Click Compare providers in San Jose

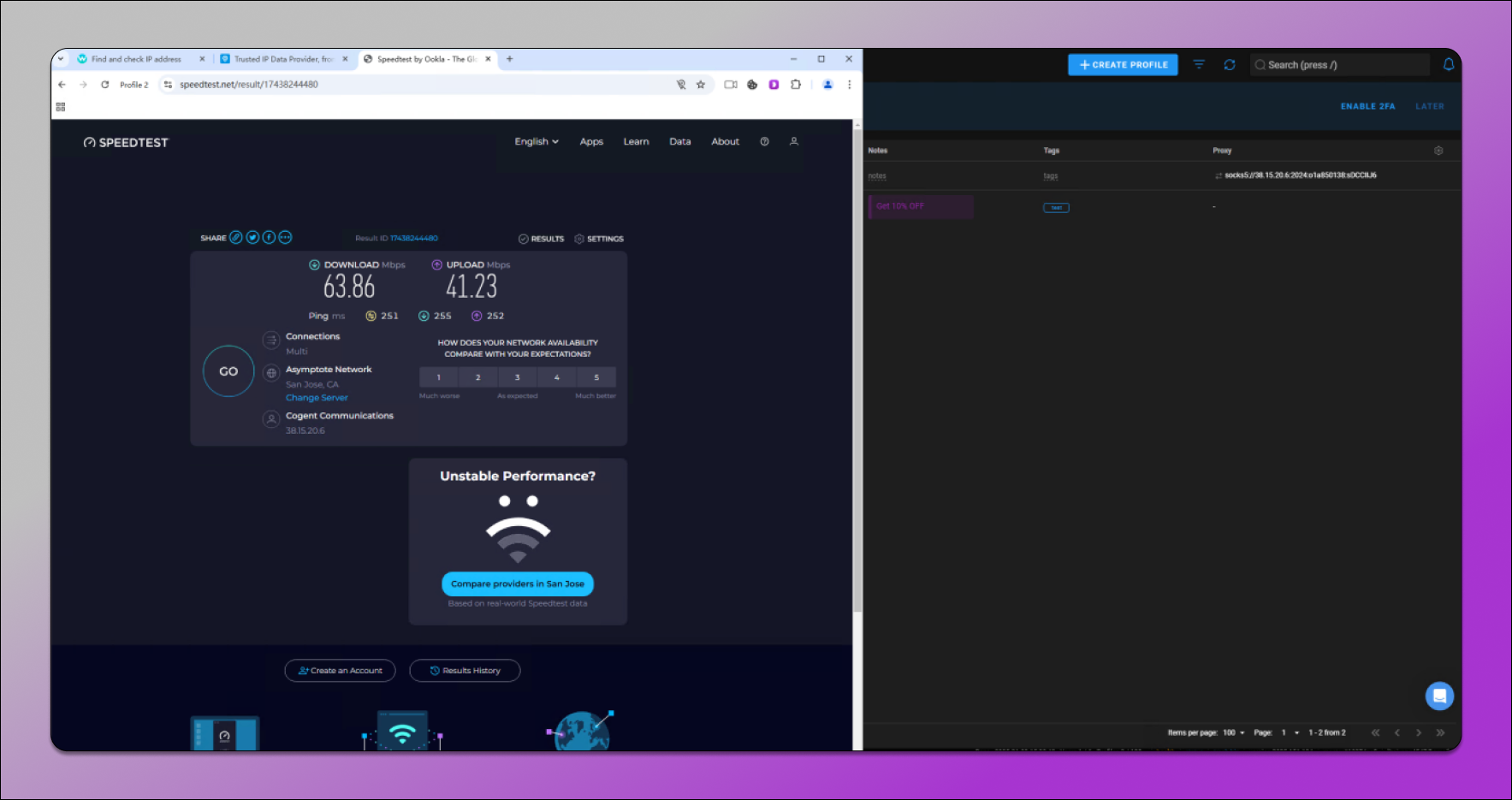(x=518, y=584)
